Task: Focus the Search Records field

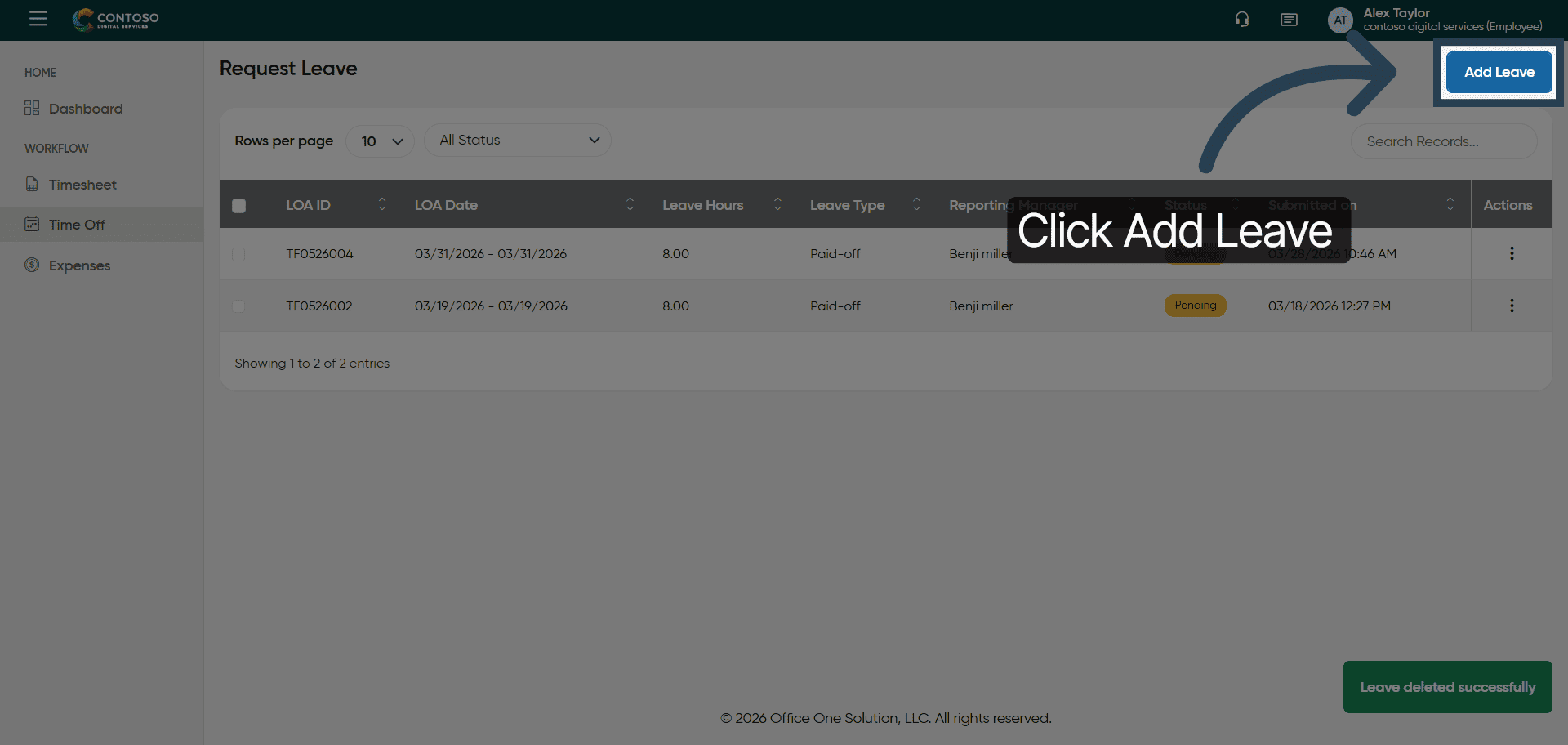Action: coord(1443,141)
